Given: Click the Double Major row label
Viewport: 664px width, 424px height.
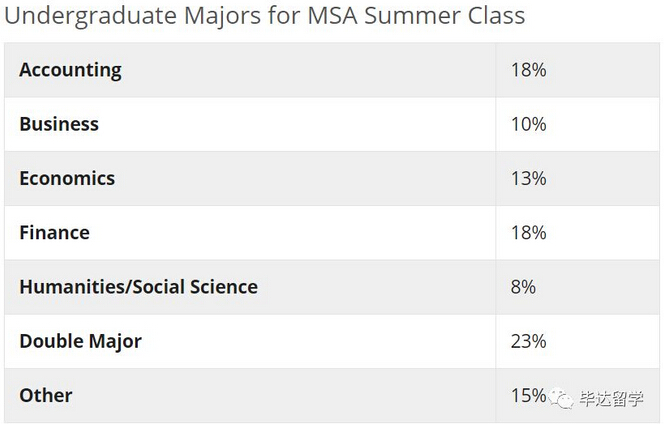Looking at the screenshot, I should pyautogui.click(x=81, y=341).
